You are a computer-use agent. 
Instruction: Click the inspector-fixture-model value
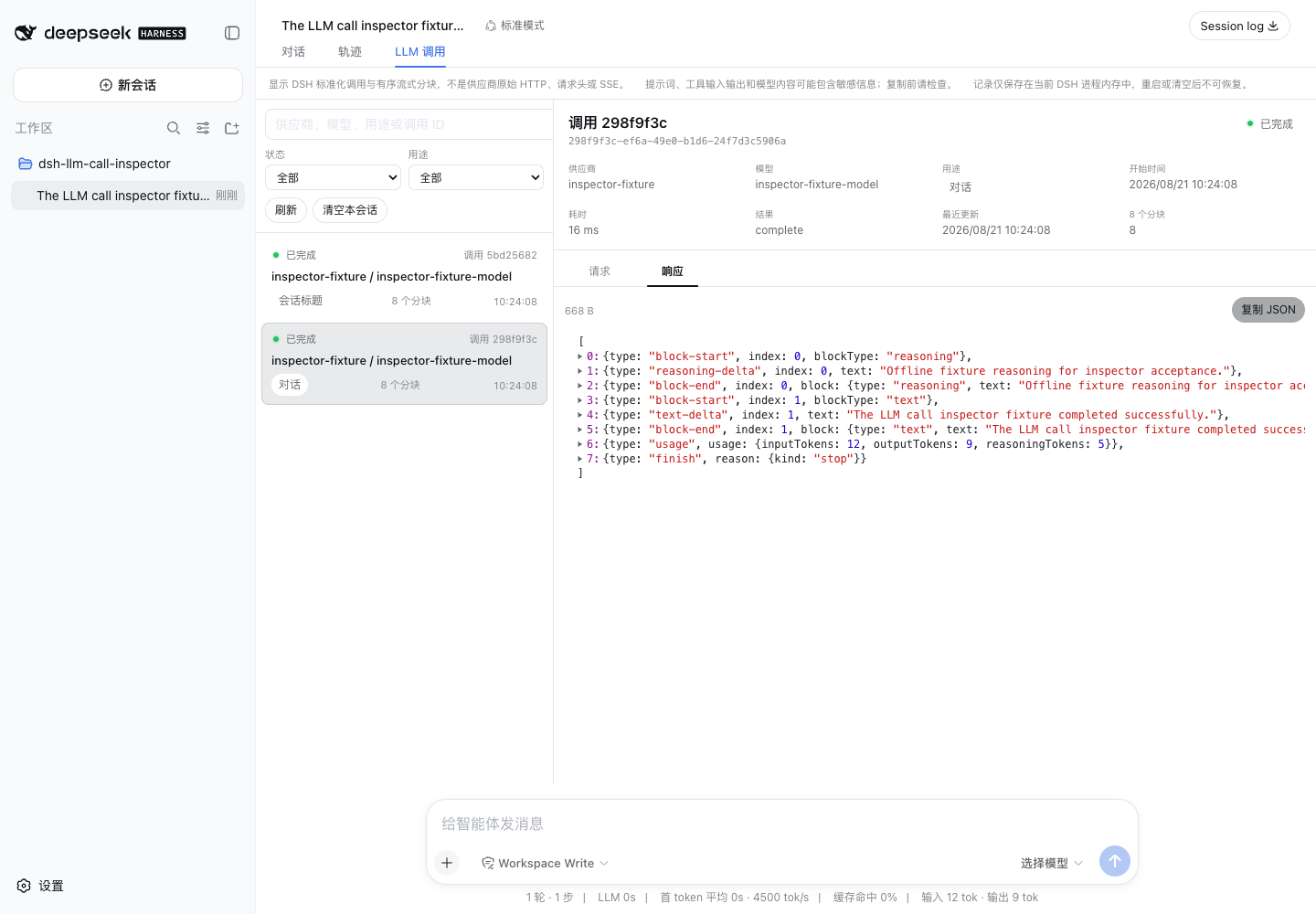click(817, 185)
